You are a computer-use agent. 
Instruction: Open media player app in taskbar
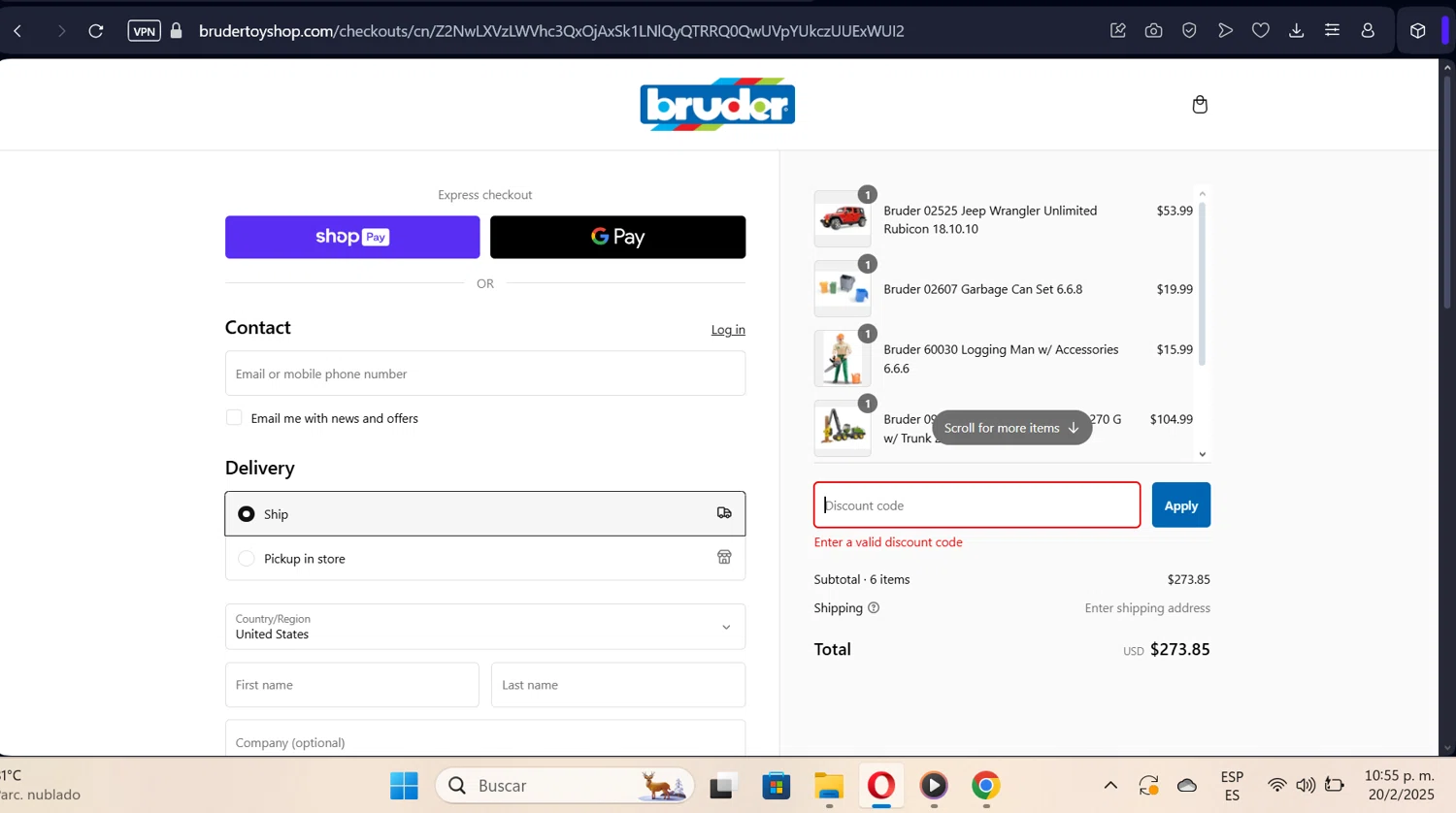point(934,785)
